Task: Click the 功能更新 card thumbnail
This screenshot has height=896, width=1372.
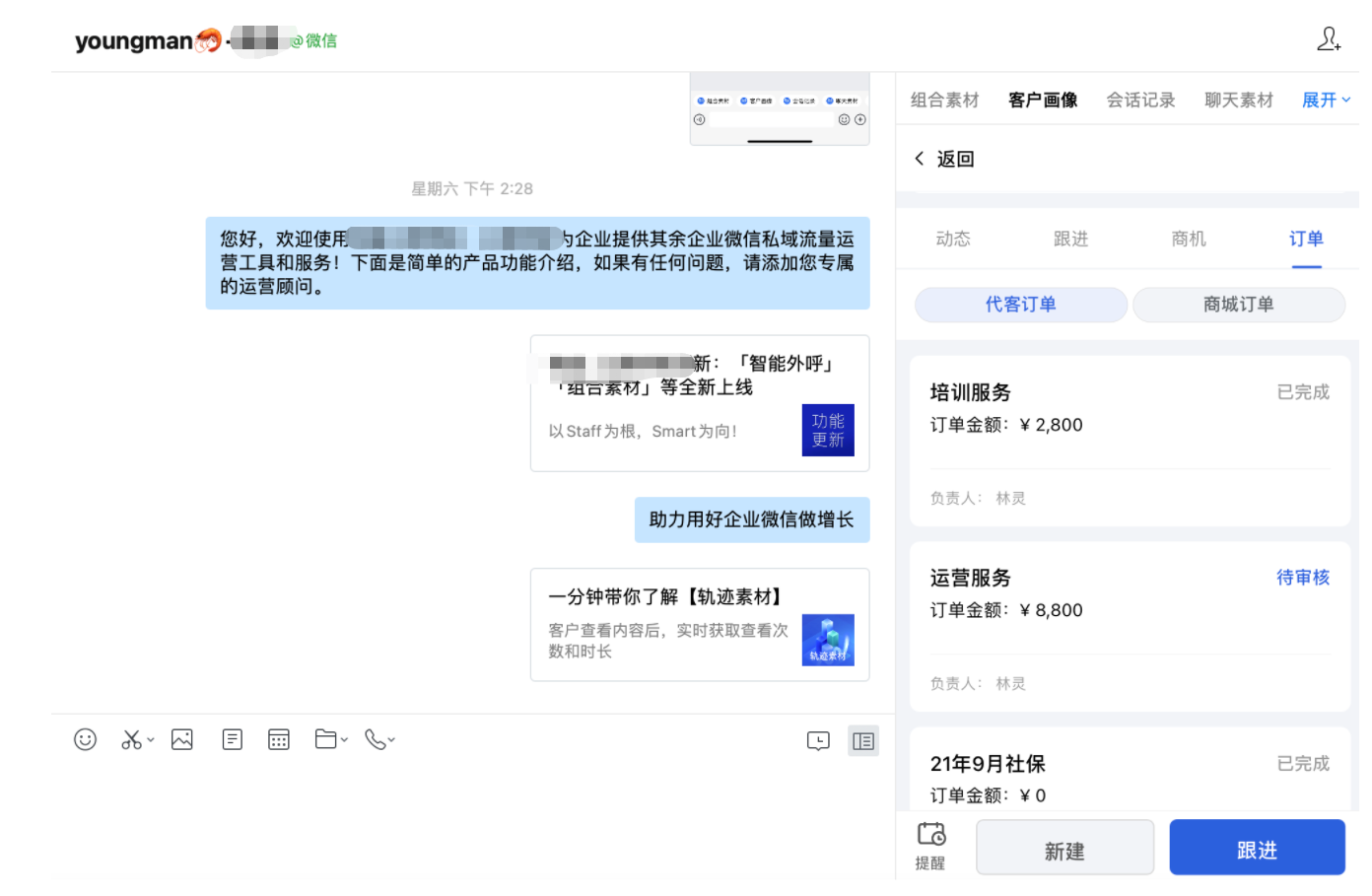Action: click(828, 430)
